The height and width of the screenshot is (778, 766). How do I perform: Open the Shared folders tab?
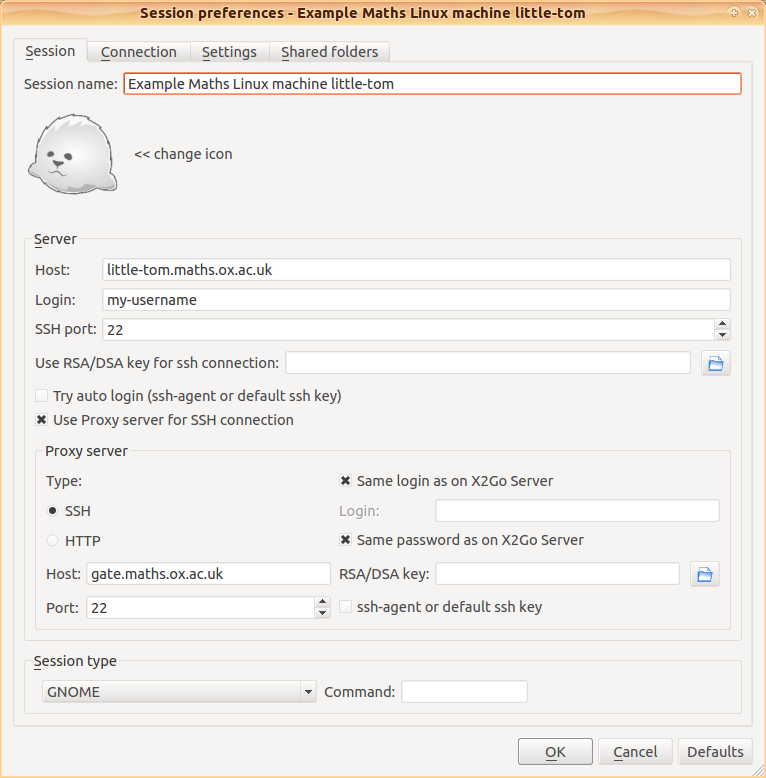(x=329, y=52)
